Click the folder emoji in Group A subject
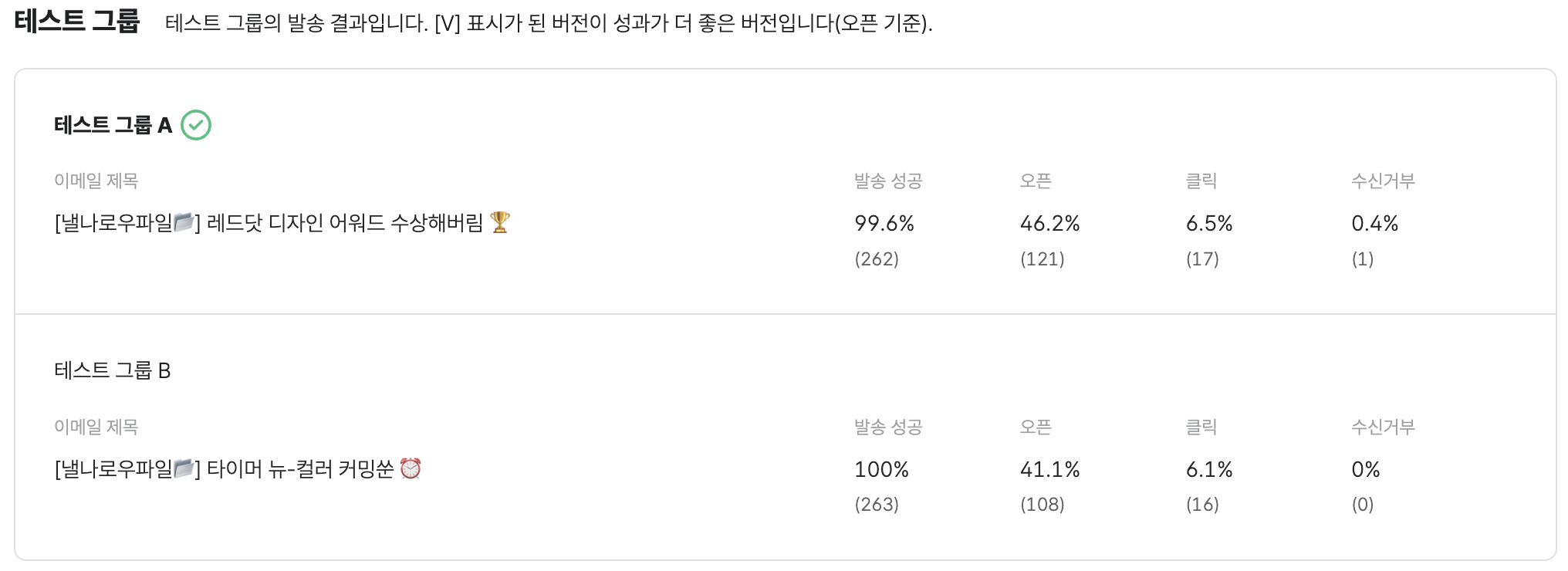Screen dimensions: 1568x571 [x=183, y=223]
